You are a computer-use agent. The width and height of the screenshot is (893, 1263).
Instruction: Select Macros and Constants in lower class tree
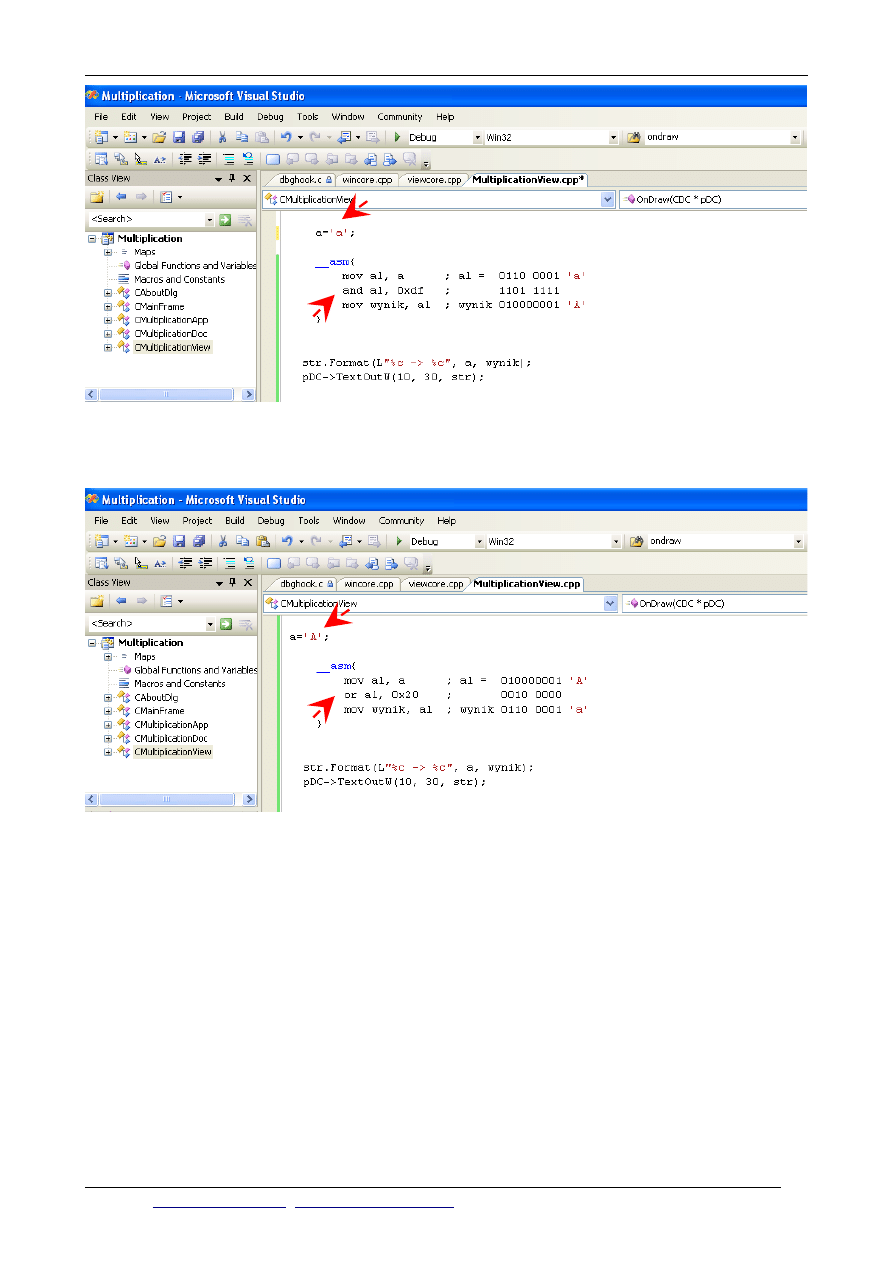pos(179,684)
